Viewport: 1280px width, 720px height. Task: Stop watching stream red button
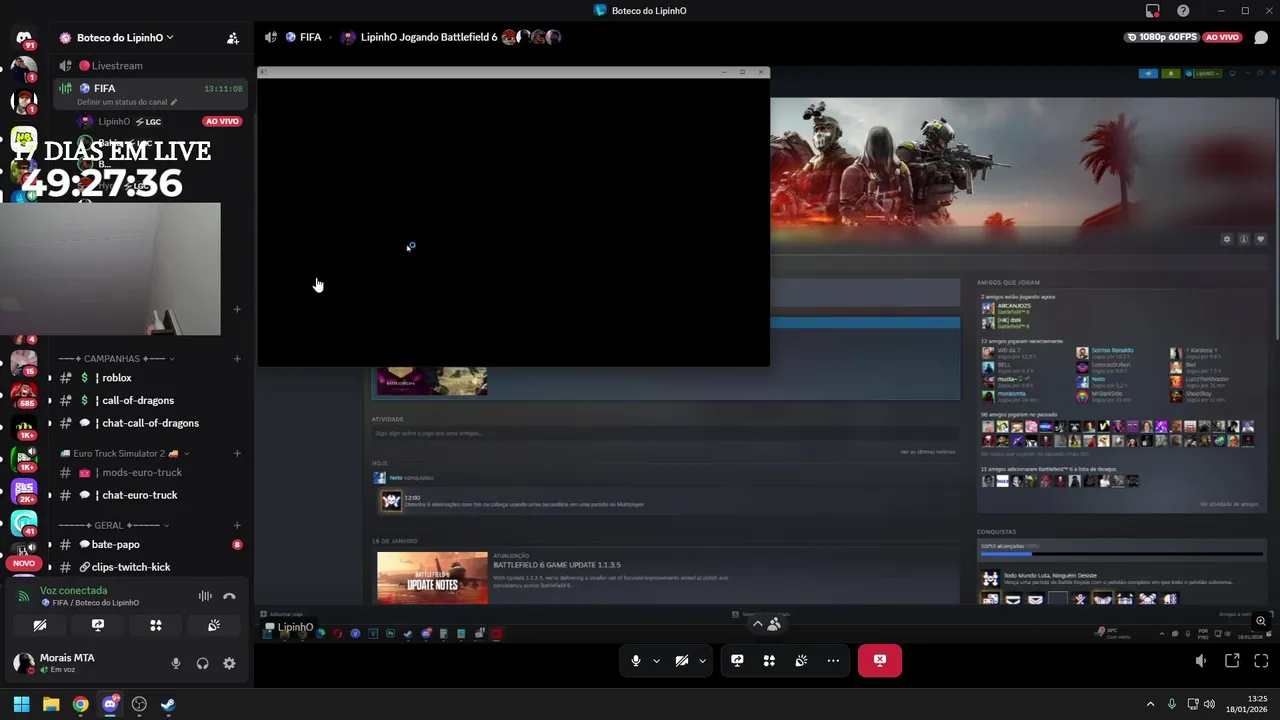click(880, 660)
